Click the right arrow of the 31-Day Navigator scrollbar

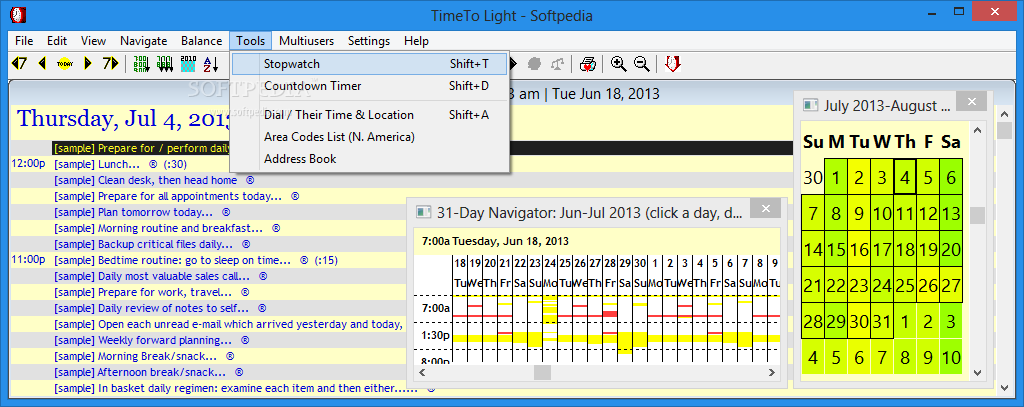click(x=773, y=372)
